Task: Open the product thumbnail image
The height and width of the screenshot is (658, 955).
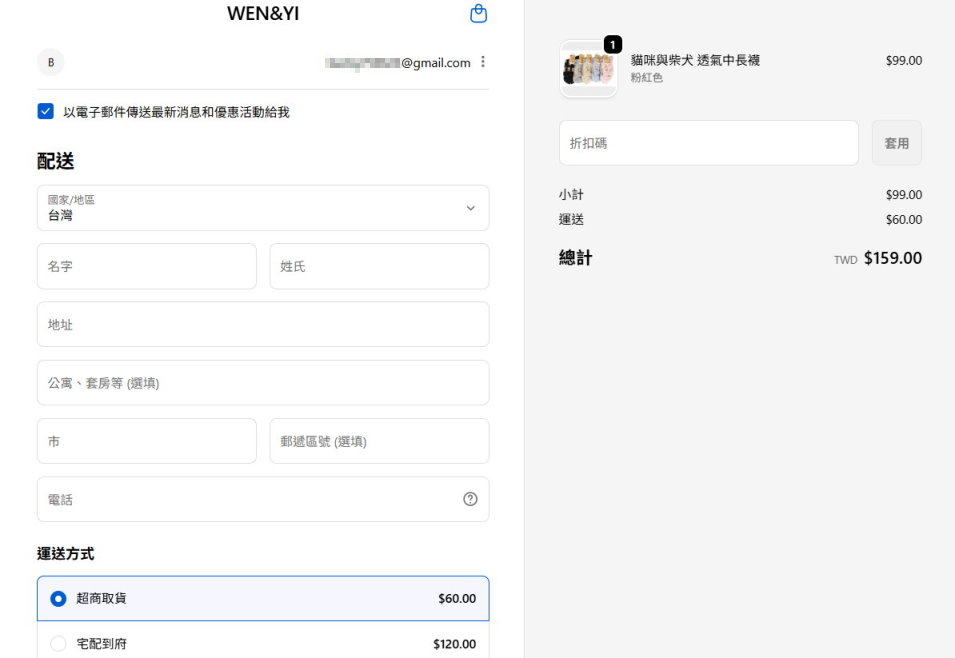Action: tap(588, 70)
